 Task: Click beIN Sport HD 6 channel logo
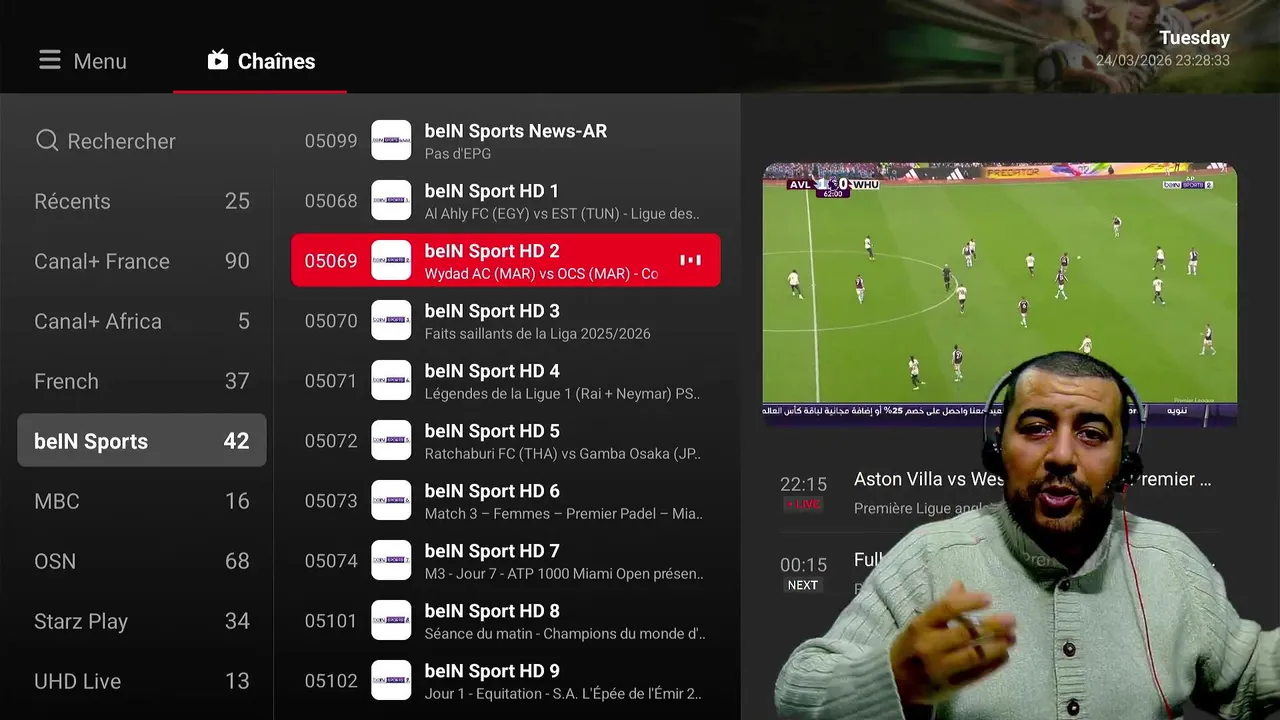[x=391, y=500]
